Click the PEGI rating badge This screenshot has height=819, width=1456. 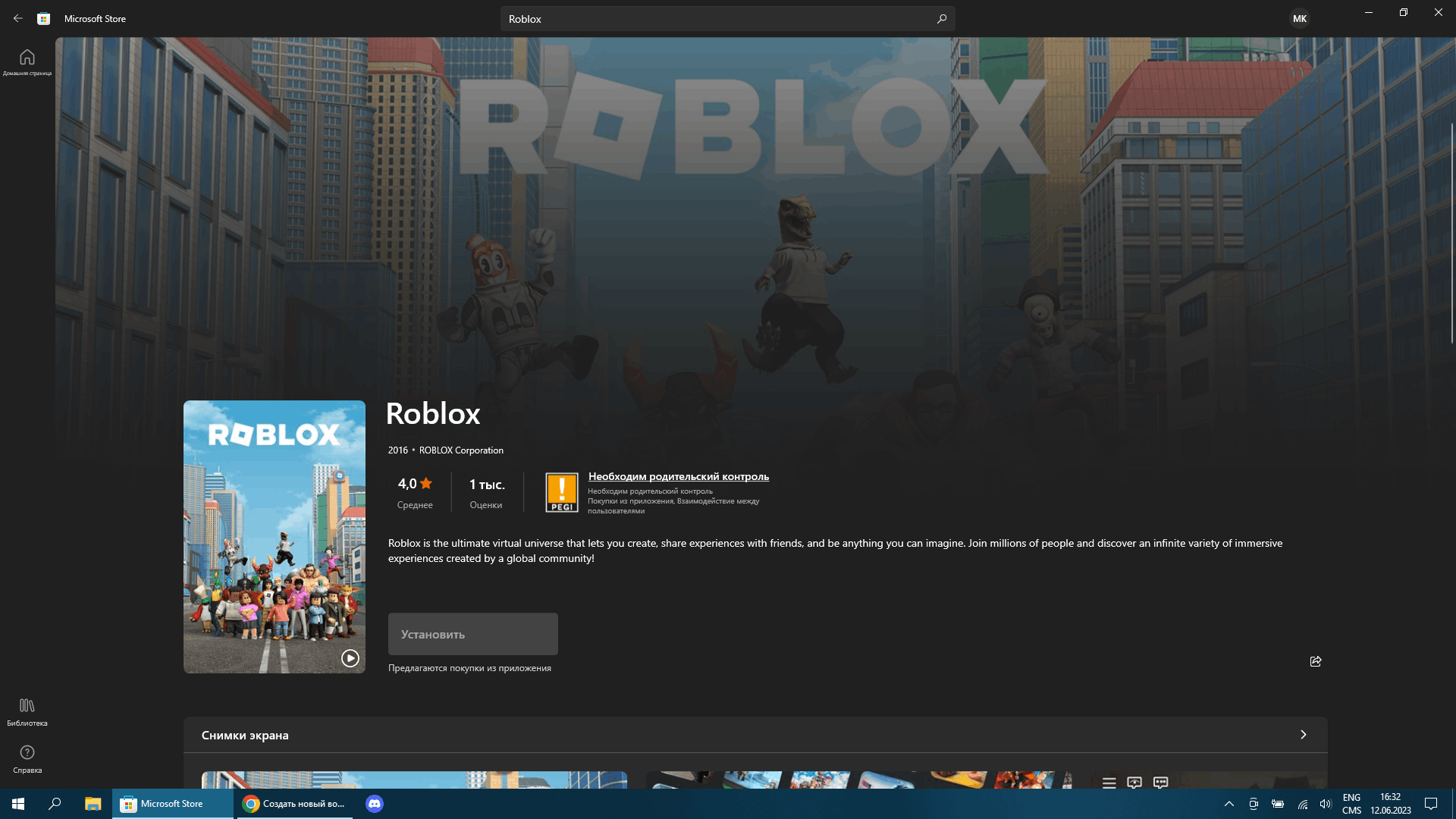pyautogui.click(x=562, y=492)
